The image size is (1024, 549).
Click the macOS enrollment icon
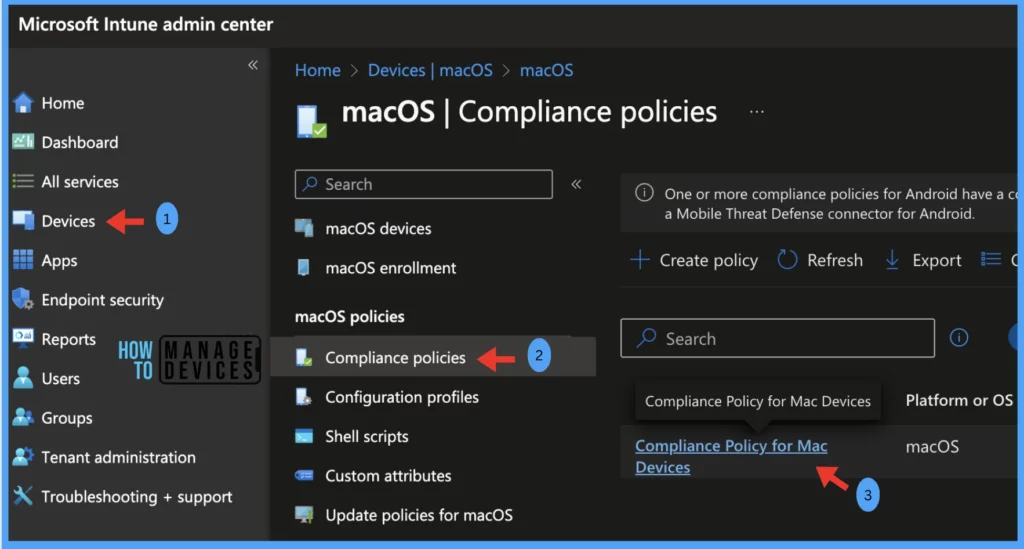(x=304, y=267)
